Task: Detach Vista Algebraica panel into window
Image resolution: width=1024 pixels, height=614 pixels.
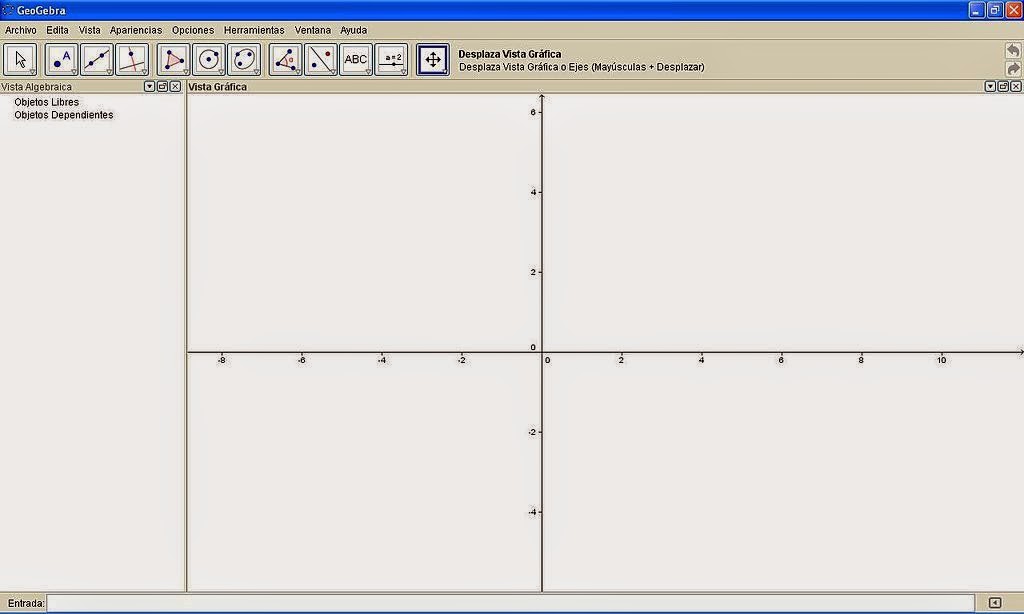Action: [x=163, y=86]
